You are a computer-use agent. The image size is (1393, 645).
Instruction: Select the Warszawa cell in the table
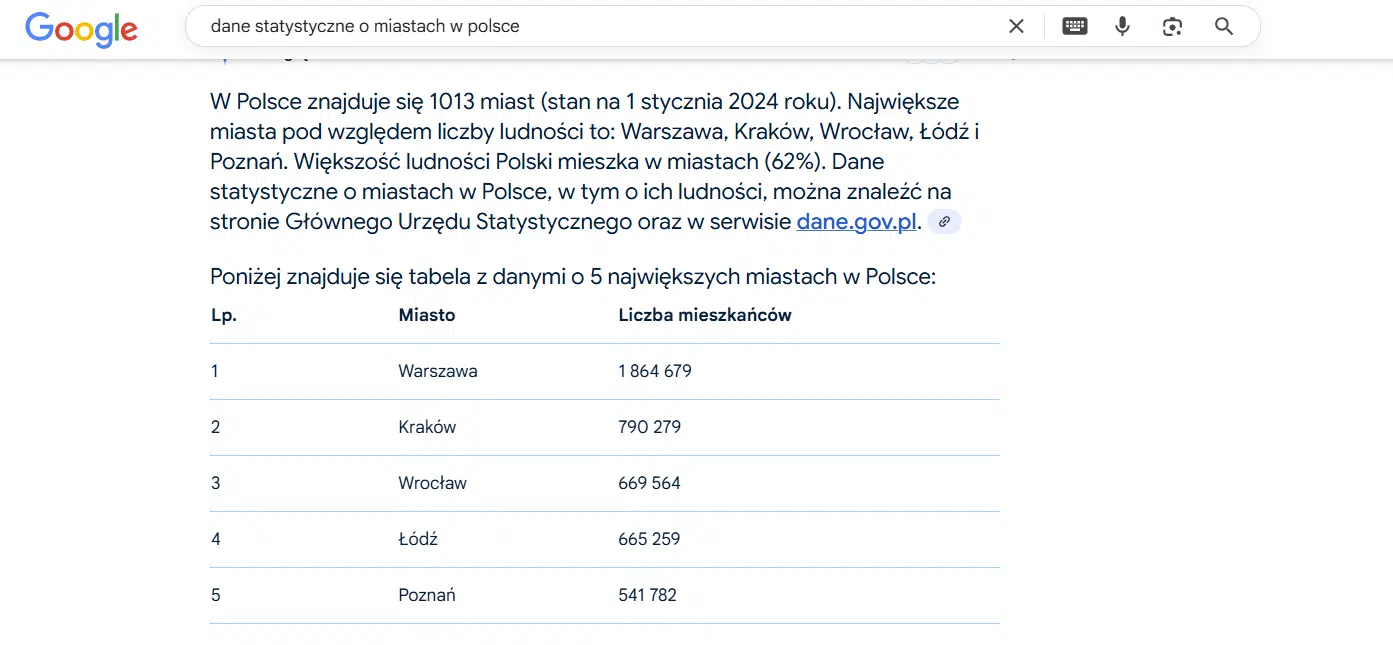(438, 371)
